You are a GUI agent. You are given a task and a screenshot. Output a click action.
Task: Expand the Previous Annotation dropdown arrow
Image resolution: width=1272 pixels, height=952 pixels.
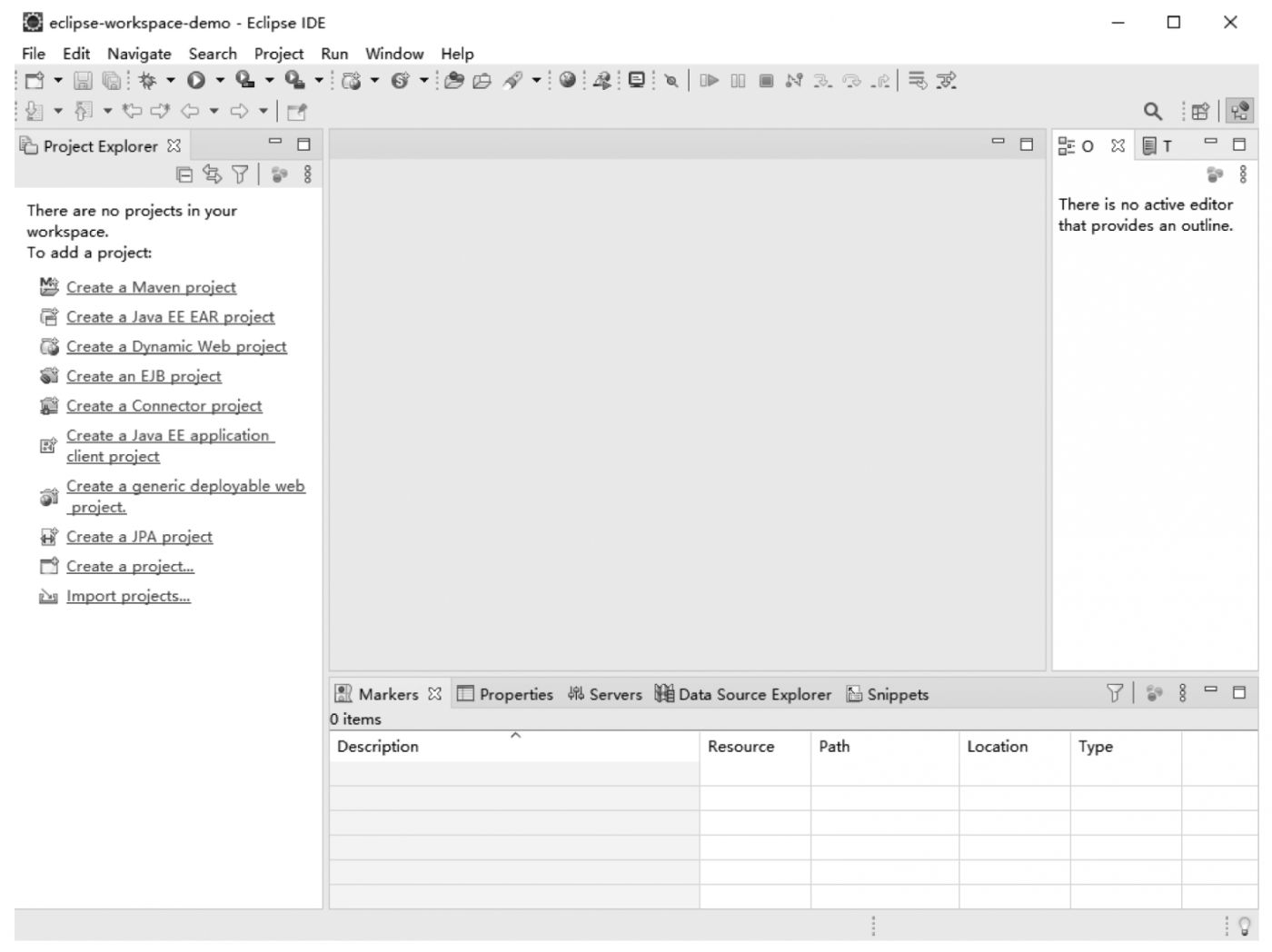point(107,111)
